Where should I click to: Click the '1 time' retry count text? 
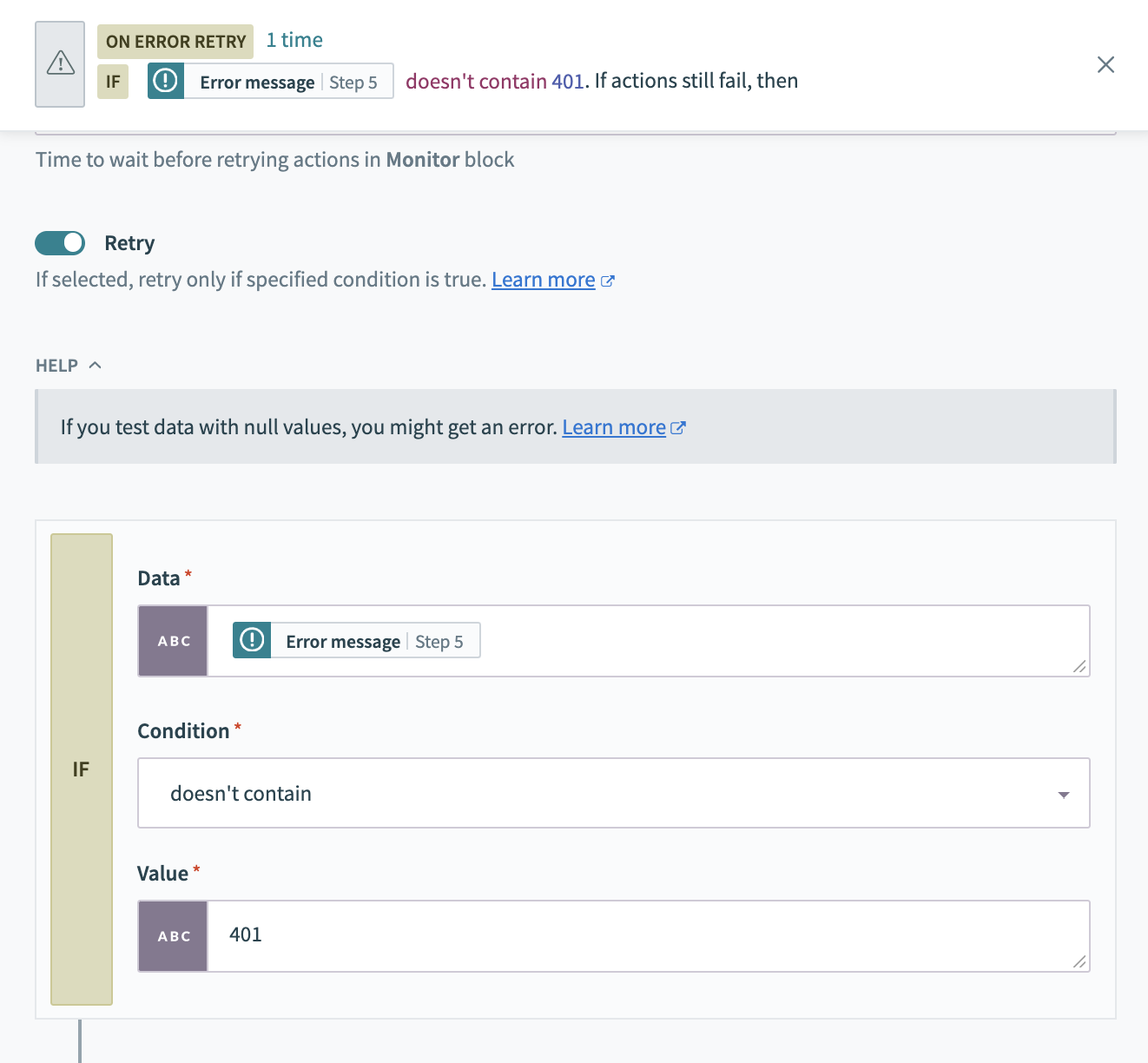click(x=294, y=41)
